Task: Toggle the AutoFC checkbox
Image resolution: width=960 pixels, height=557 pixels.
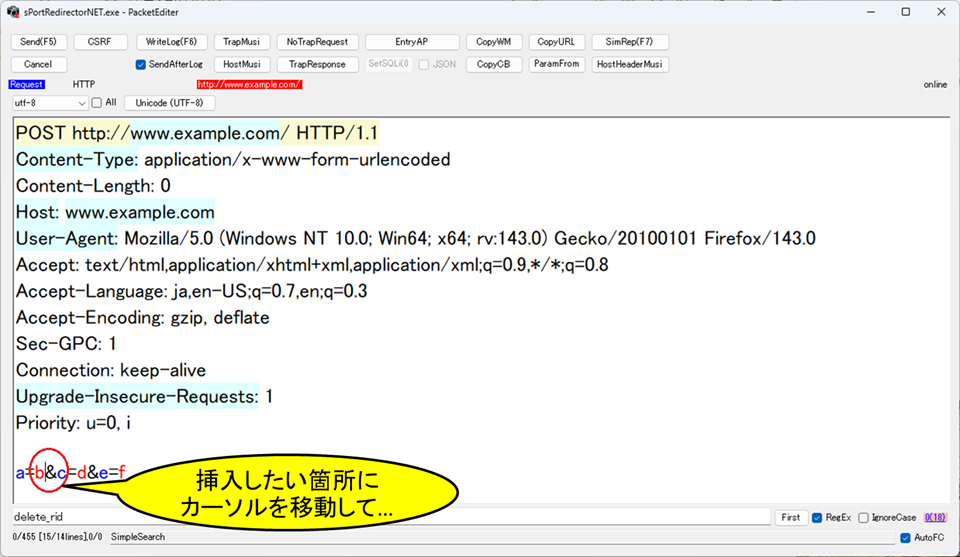Action: (x=905, y=537)
